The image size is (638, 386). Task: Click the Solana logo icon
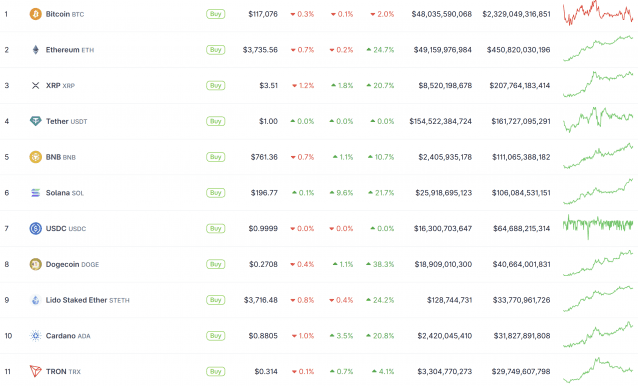35,193
